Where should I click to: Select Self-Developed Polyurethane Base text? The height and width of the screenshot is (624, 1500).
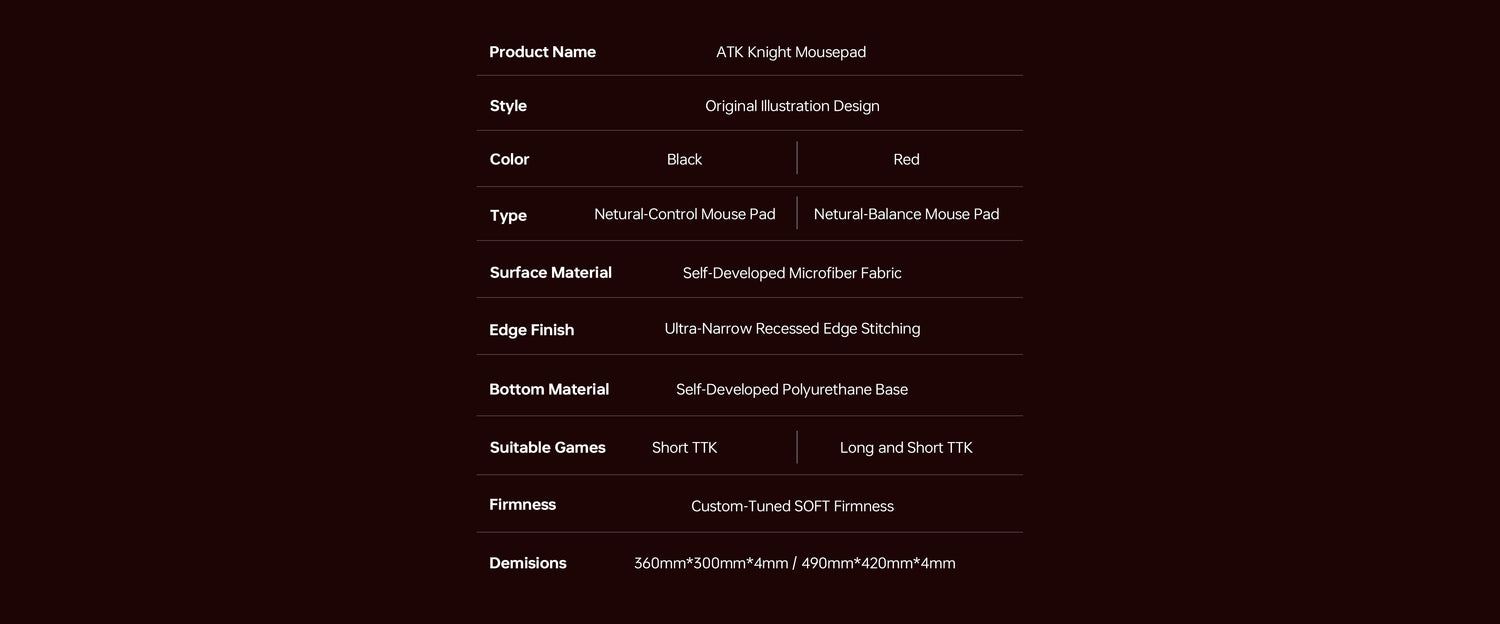pyautogui.click(x=792, y=390)
